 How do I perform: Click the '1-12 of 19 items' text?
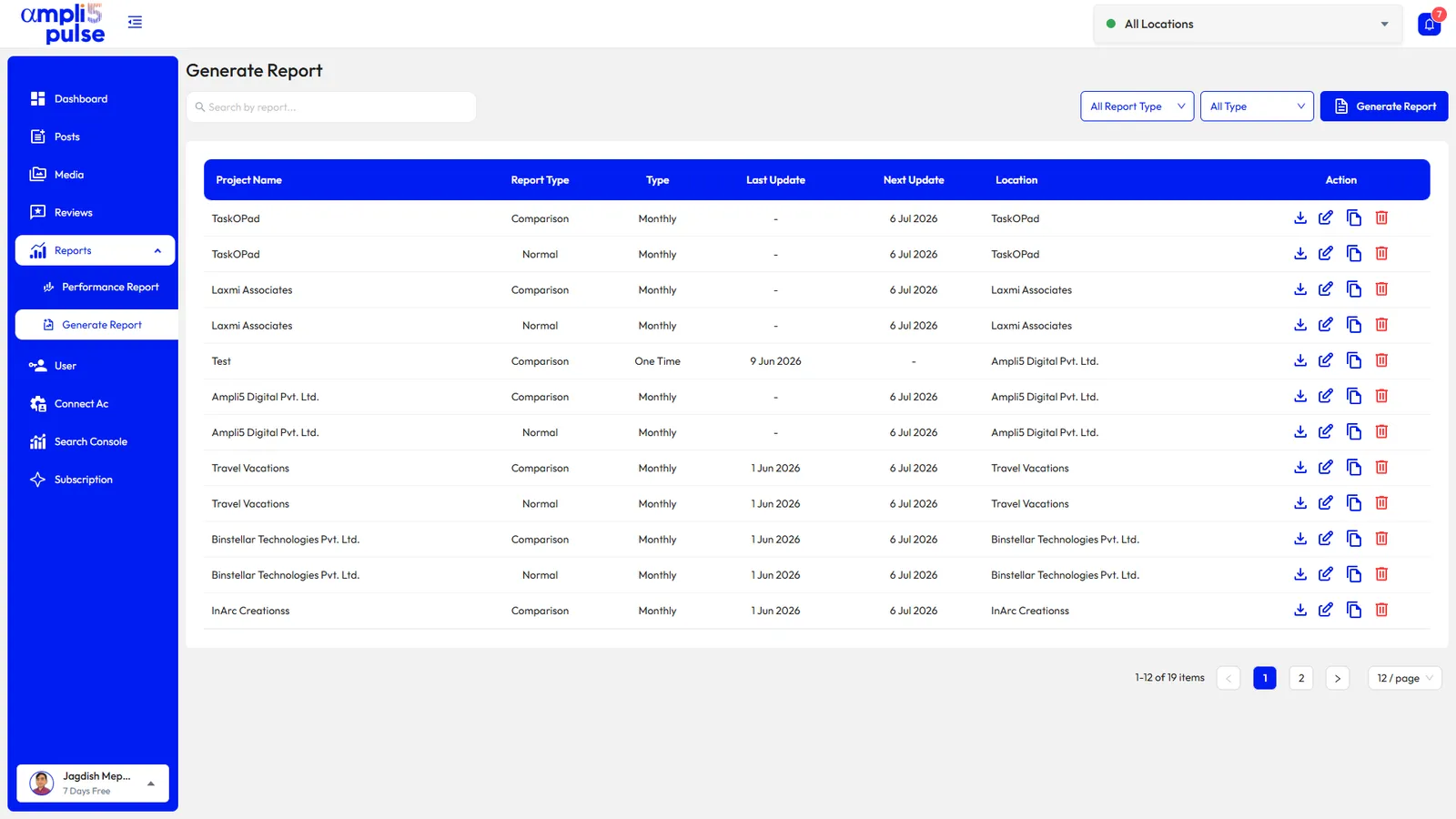[1169, 678]
